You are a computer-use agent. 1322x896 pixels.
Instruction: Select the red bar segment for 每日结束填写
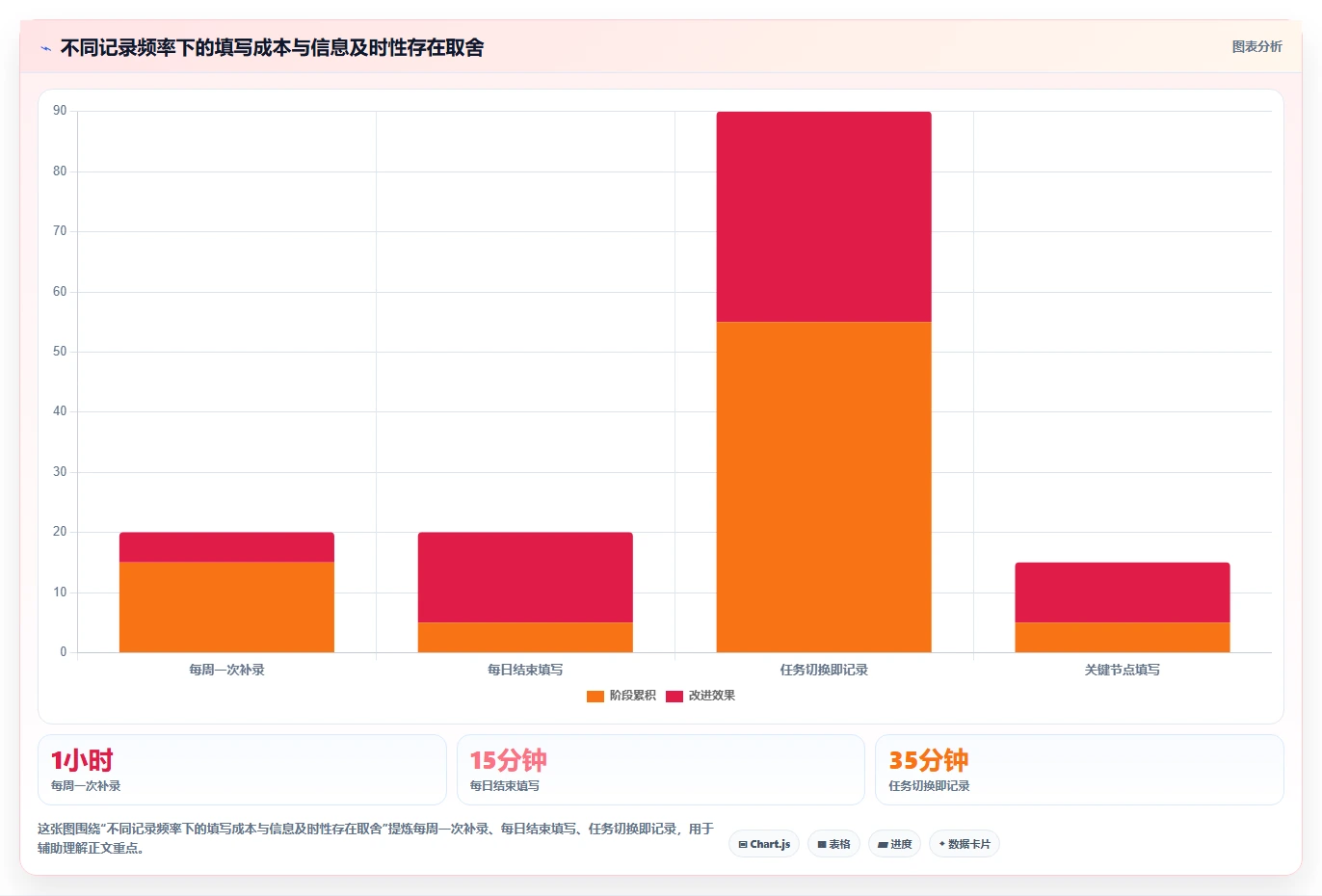point(525,577)
